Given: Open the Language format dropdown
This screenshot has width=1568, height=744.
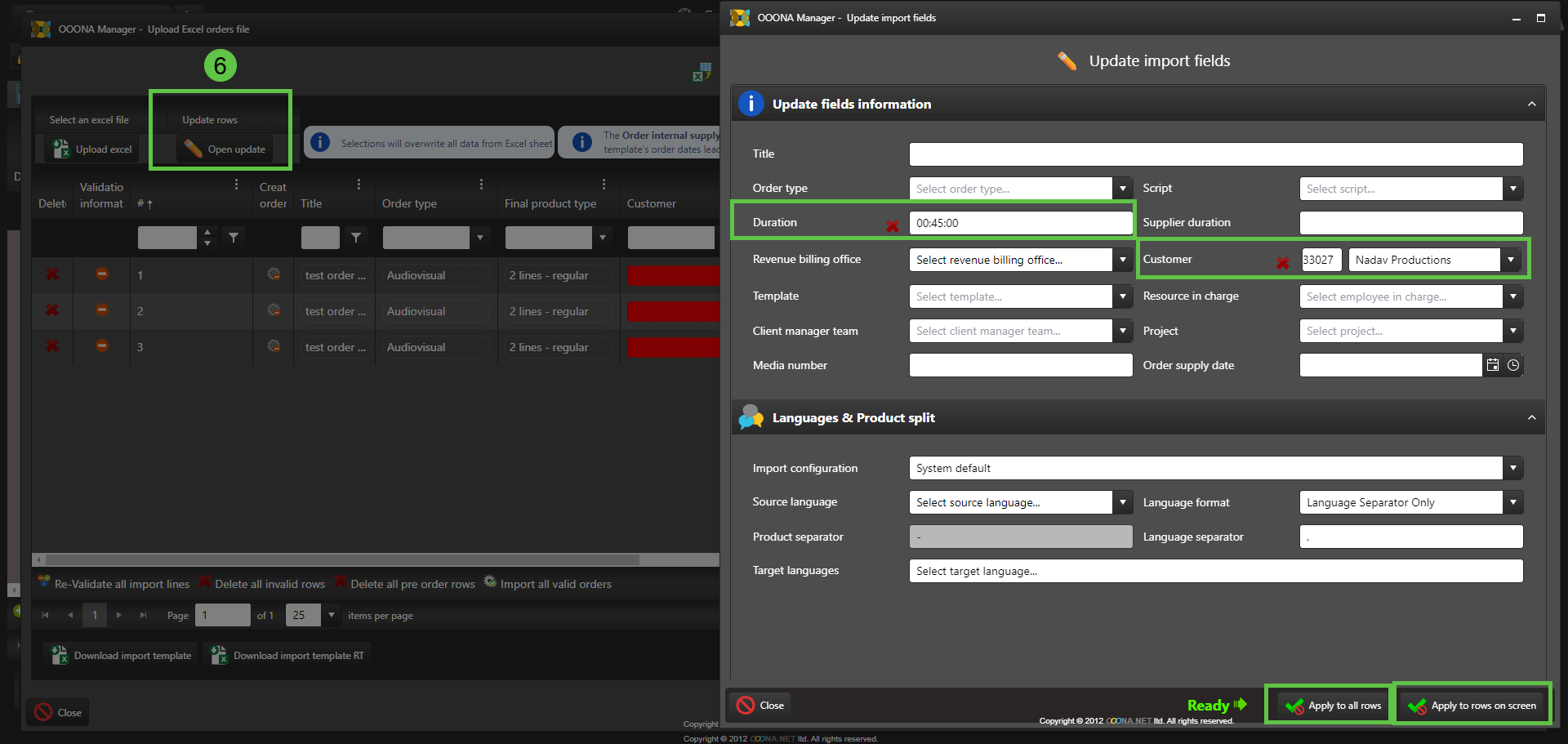Looking at the screenshot, I should pyautogui.click(x=1513, y=502).
